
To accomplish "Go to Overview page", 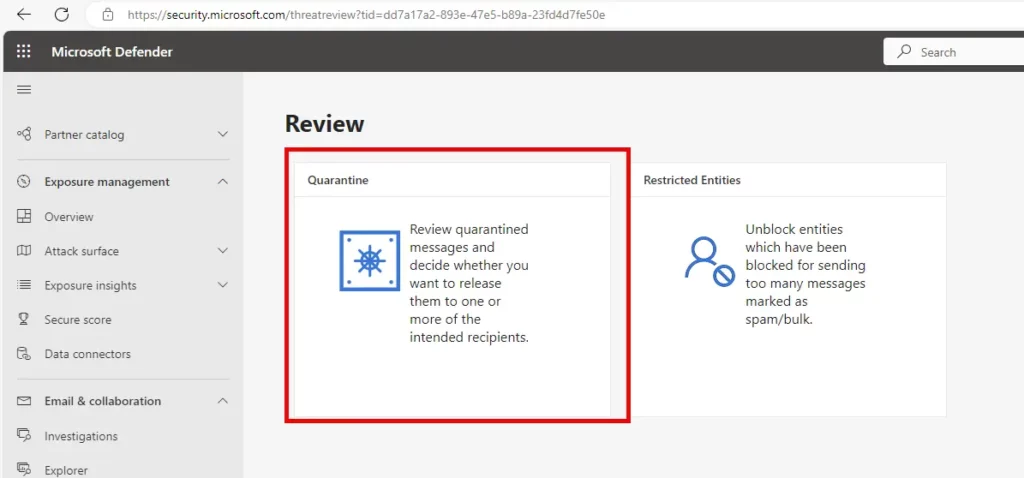I will click(69, 217).
